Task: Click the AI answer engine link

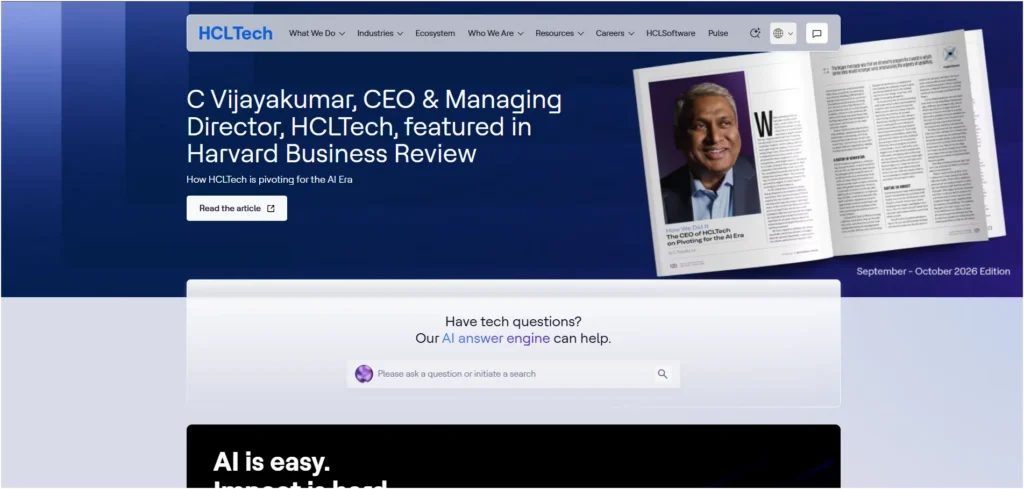Action: (x=496, y=339)
